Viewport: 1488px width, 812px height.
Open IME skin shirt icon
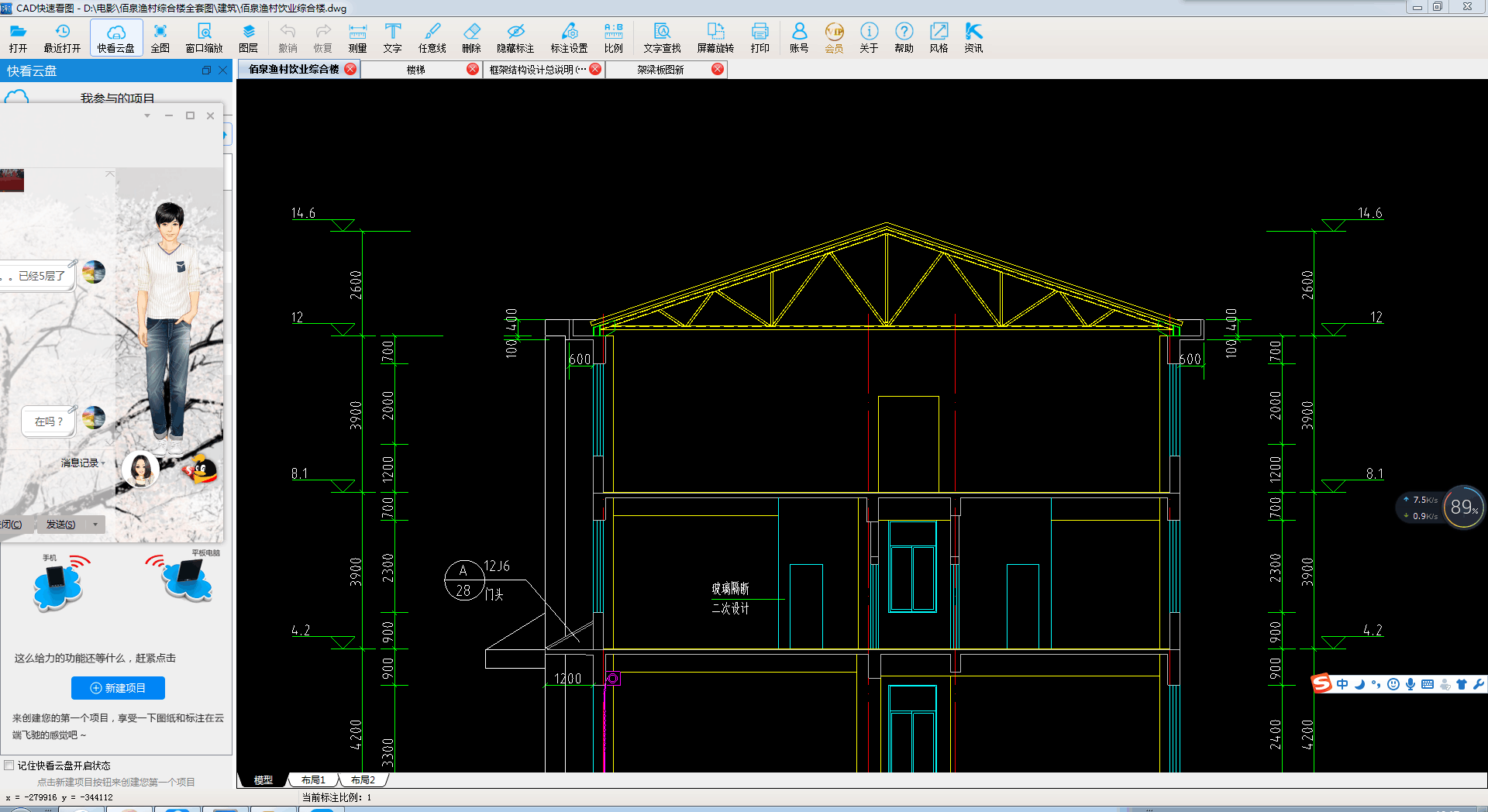(1462, 684)
